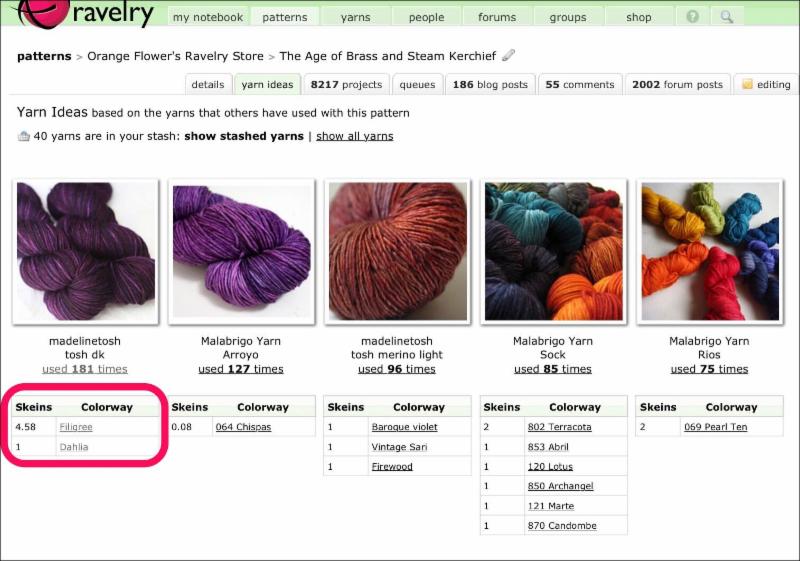Open Orange Flower's Ravelry Store breadcrumb
This screenshot has height=561, width=800.
176,56
